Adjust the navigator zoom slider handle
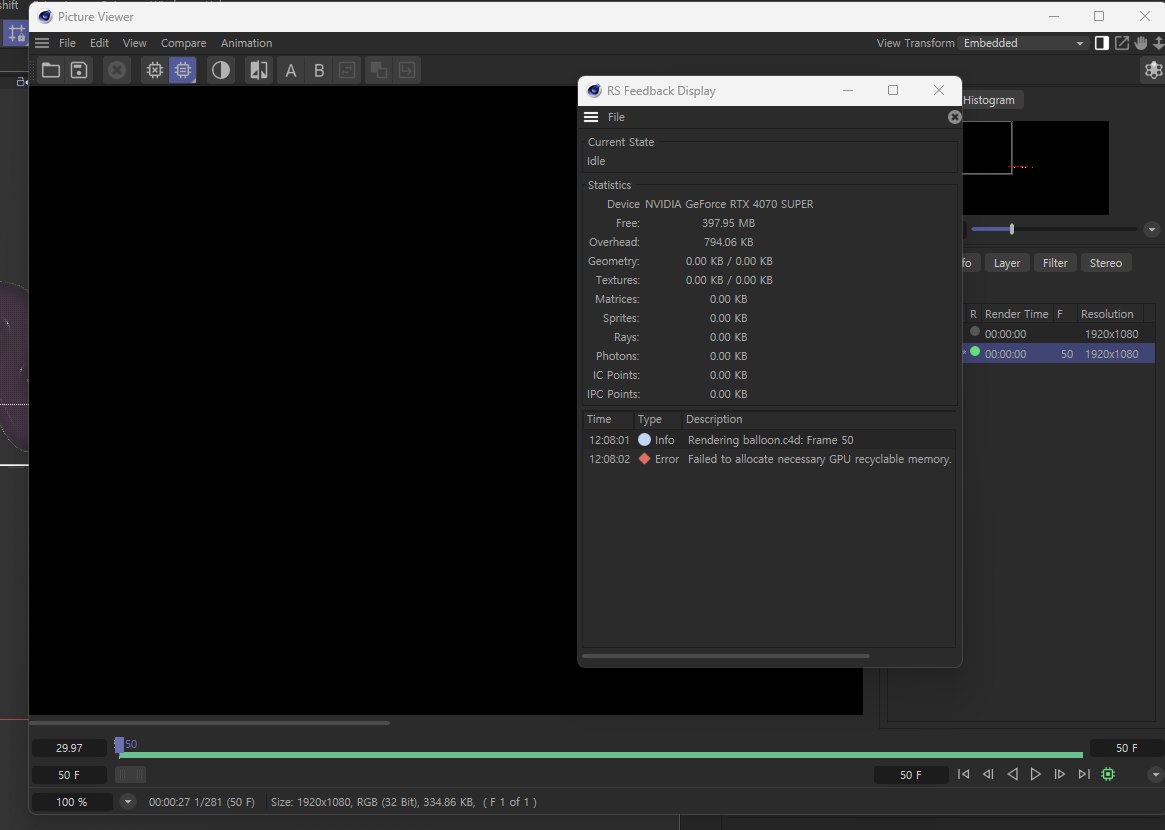Viewport: 1165px width, 830px height. pos(1012,229)
